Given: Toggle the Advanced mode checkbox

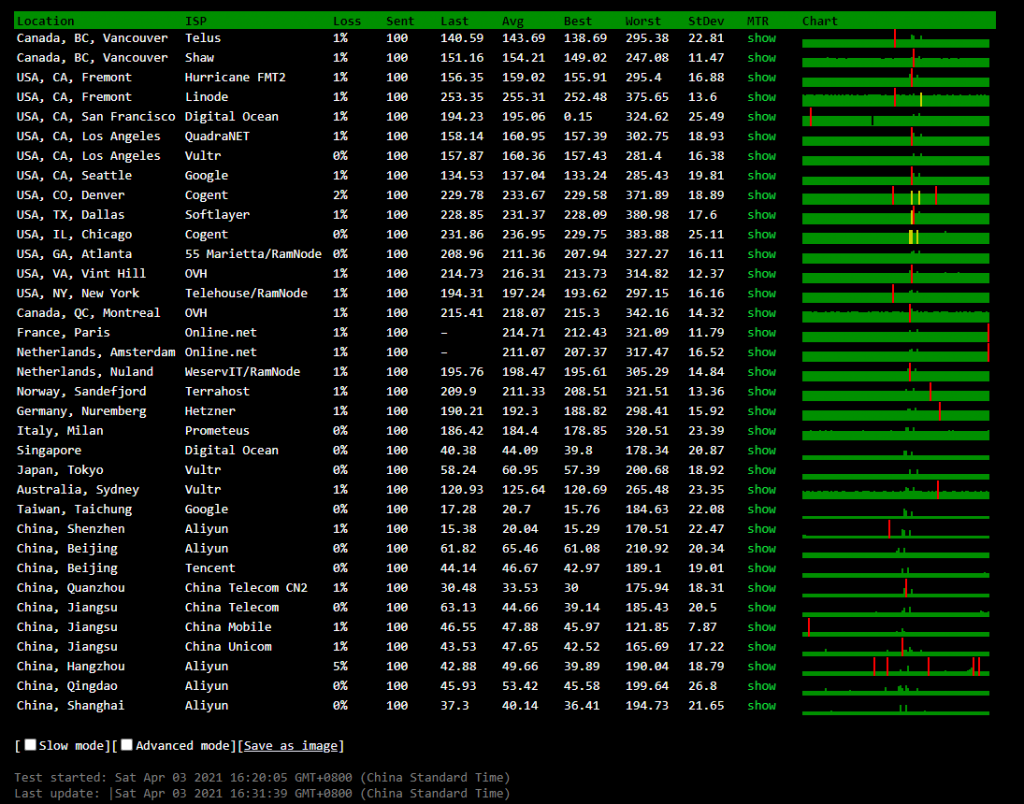Looking at the screenshot, I should point(127,745).
